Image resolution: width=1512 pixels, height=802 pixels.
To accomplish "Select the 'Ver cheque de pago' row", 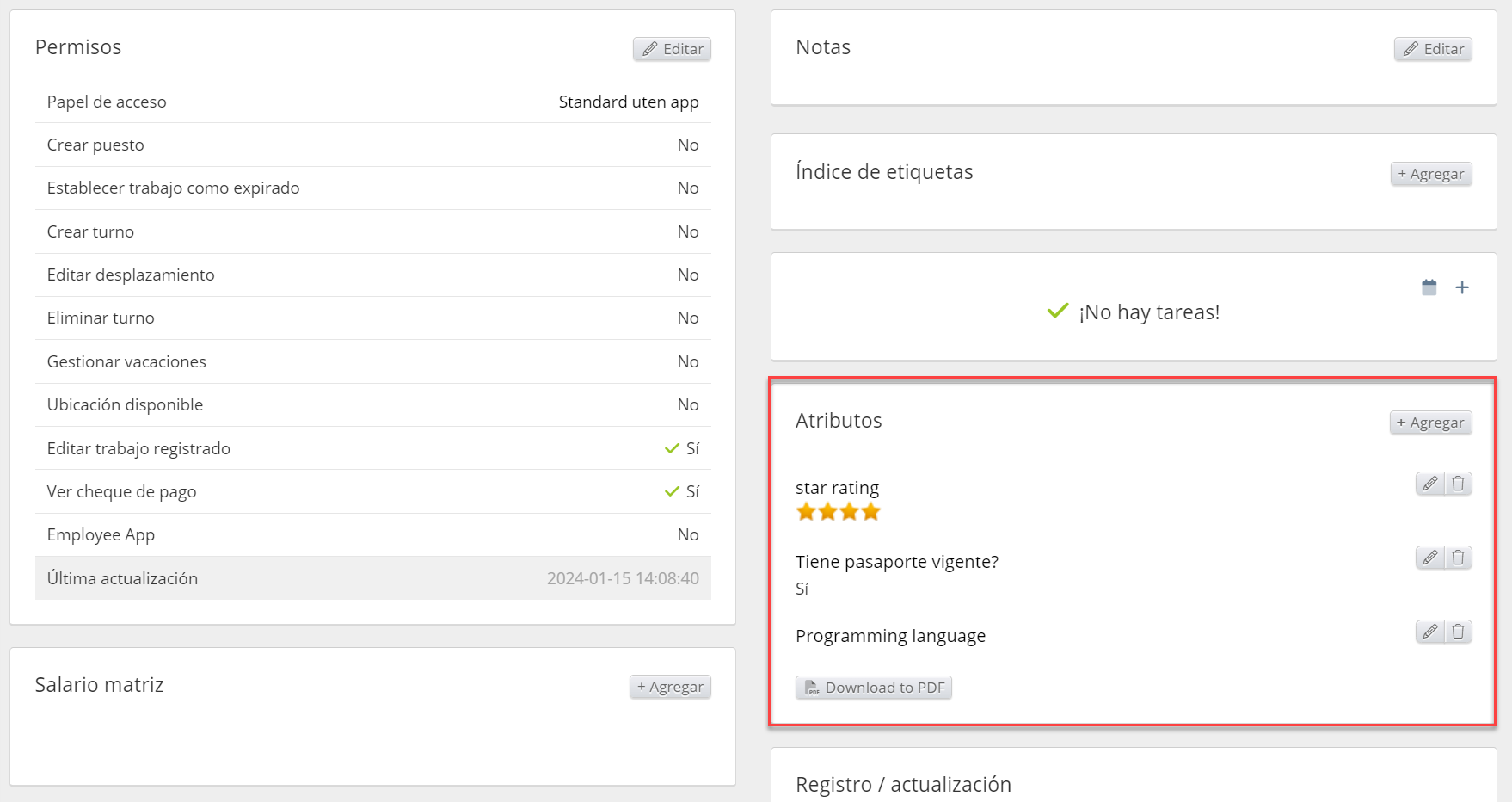I will tap(372, 491).
